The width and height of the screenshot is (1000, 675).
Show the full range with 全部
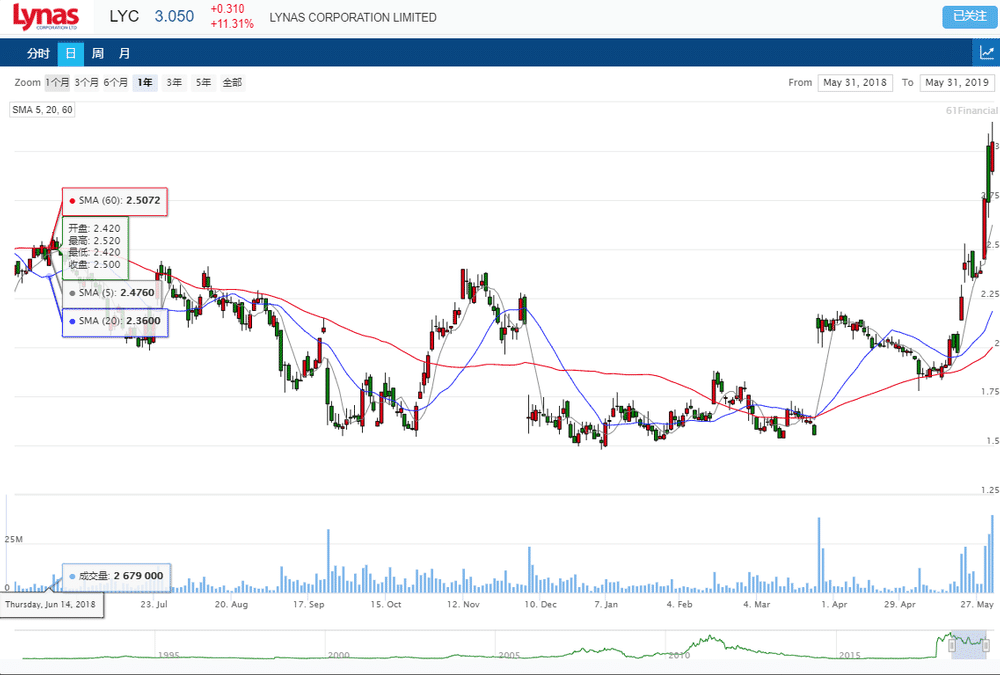(232, 82)
